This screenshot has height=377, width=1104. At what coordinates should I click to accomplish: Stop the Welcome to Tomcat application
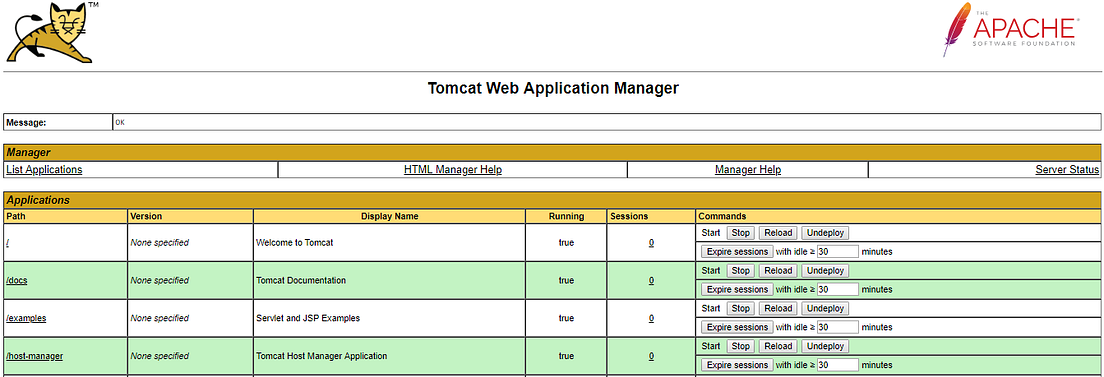coord(740,233)
